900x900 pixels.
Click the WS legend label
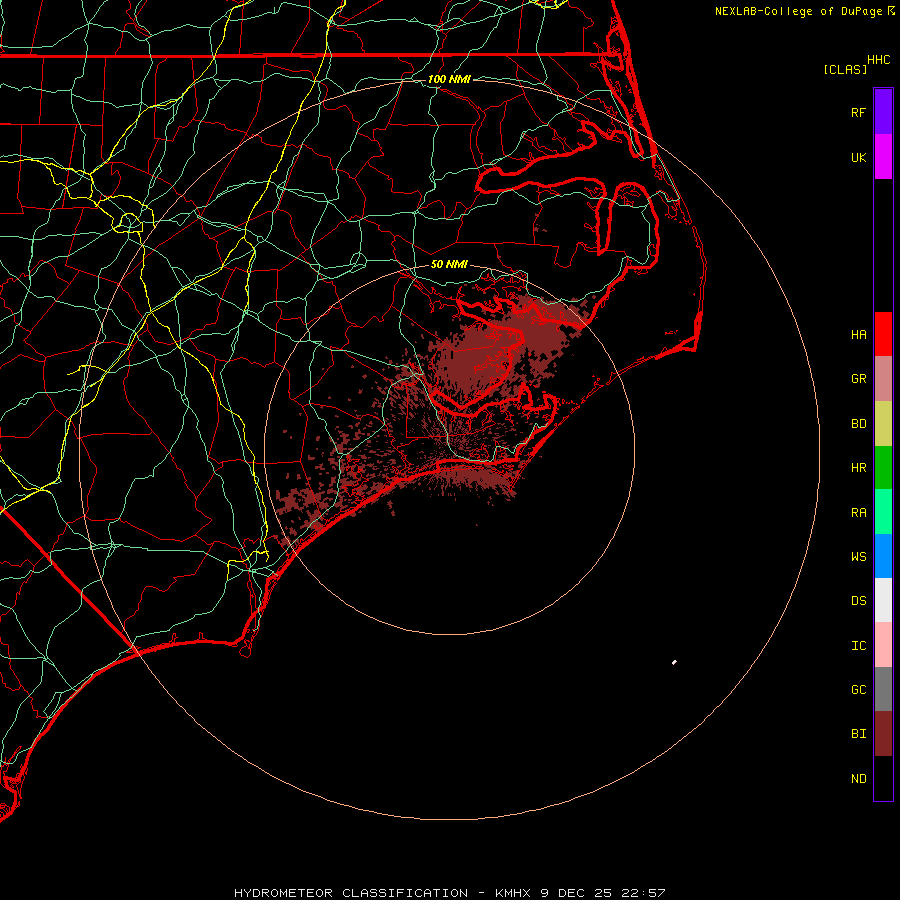(858, 557)
